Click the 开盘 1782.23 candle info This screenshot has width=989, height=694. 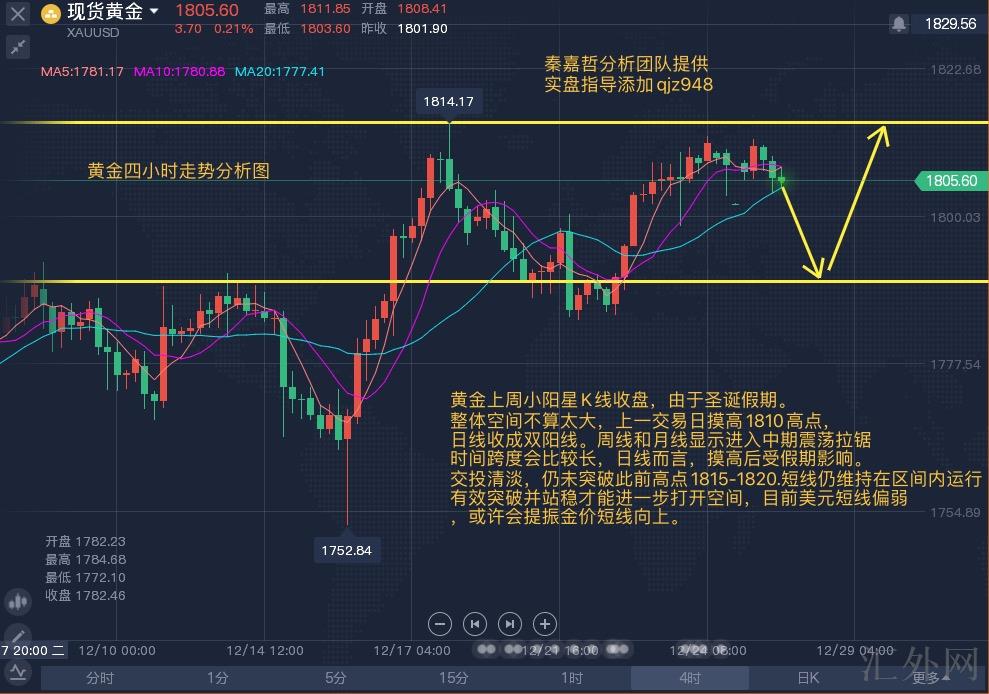[x=85, y=541]
